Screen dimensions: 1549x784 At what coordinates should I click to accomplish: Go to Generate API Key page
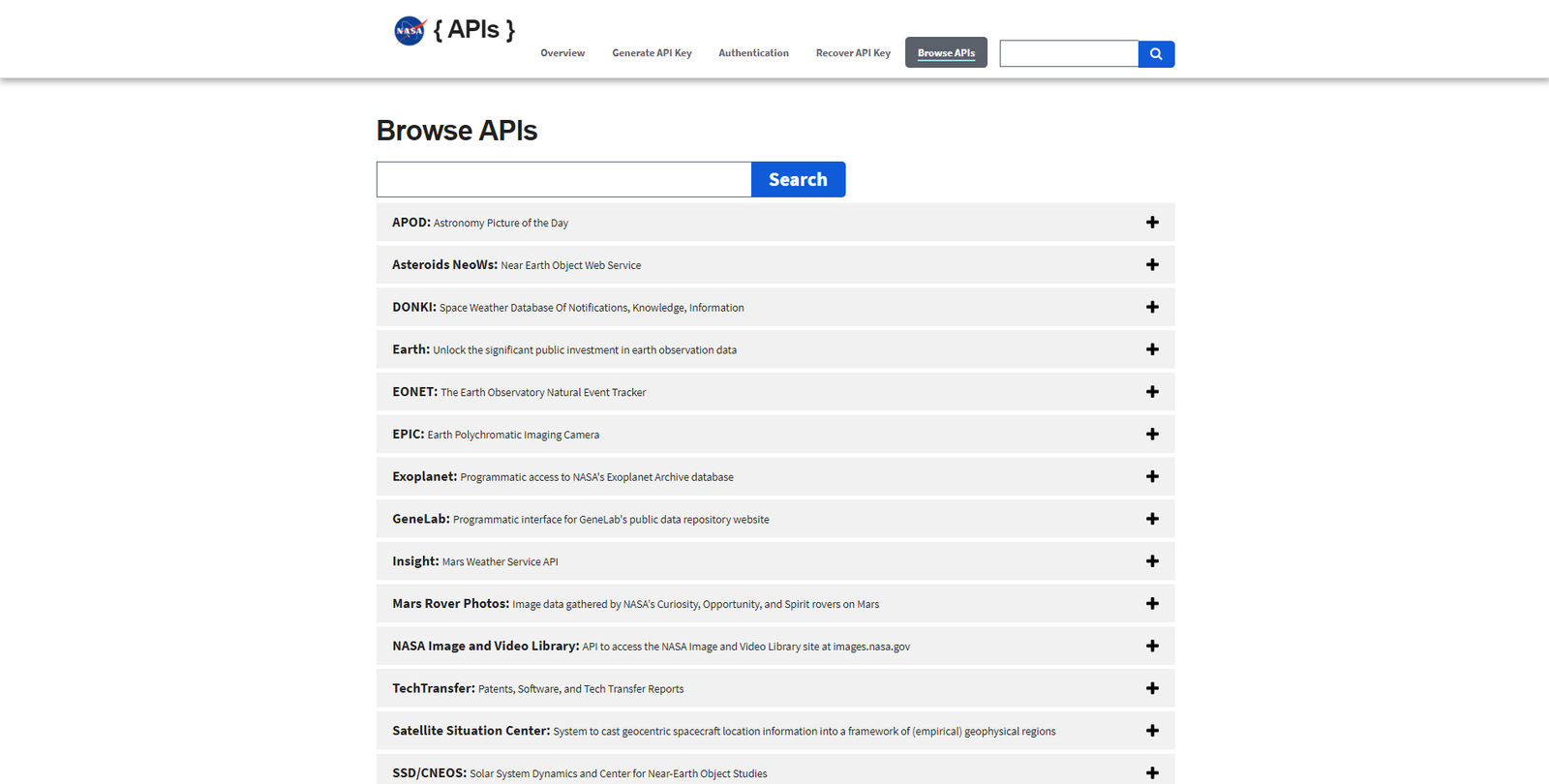click(x=652, y=53)
